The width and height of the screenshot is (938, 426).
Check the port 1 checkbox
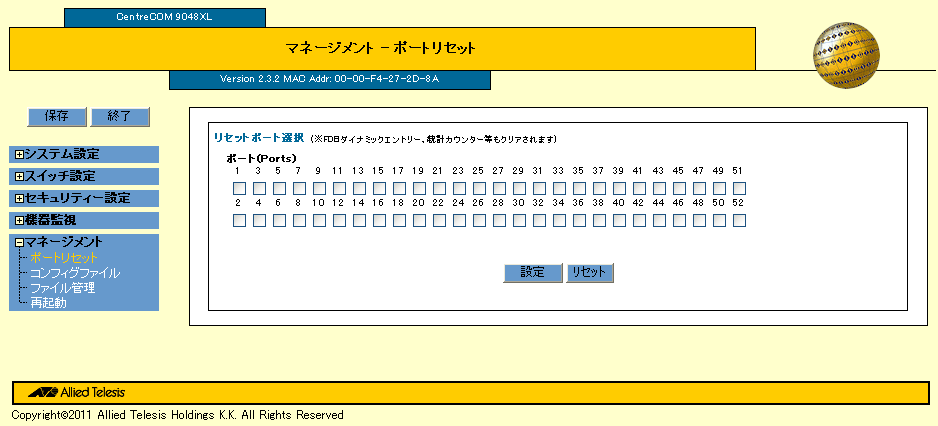tap(239, 188)
